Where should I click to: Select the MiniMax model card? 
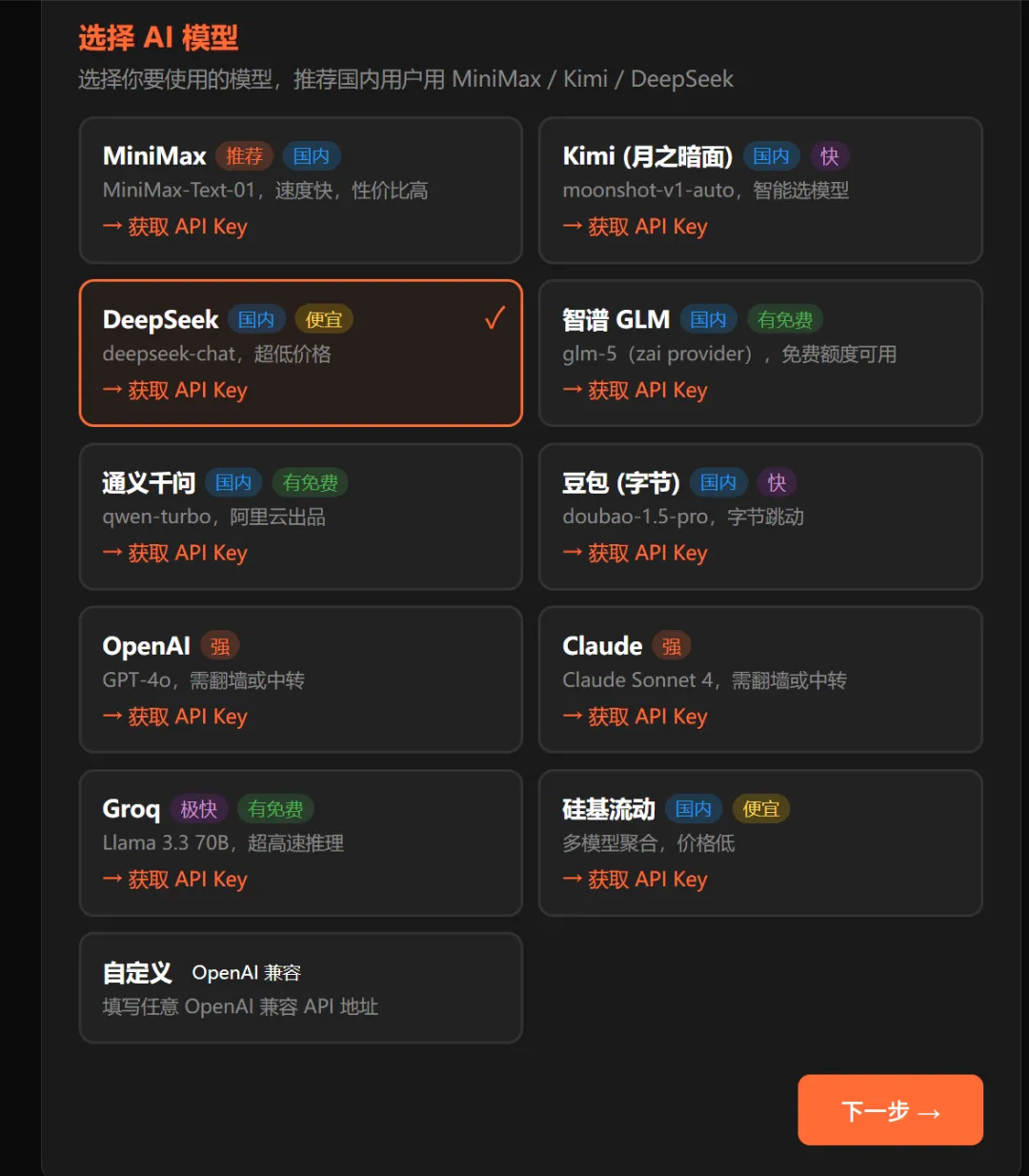click(x=301, y=191)
